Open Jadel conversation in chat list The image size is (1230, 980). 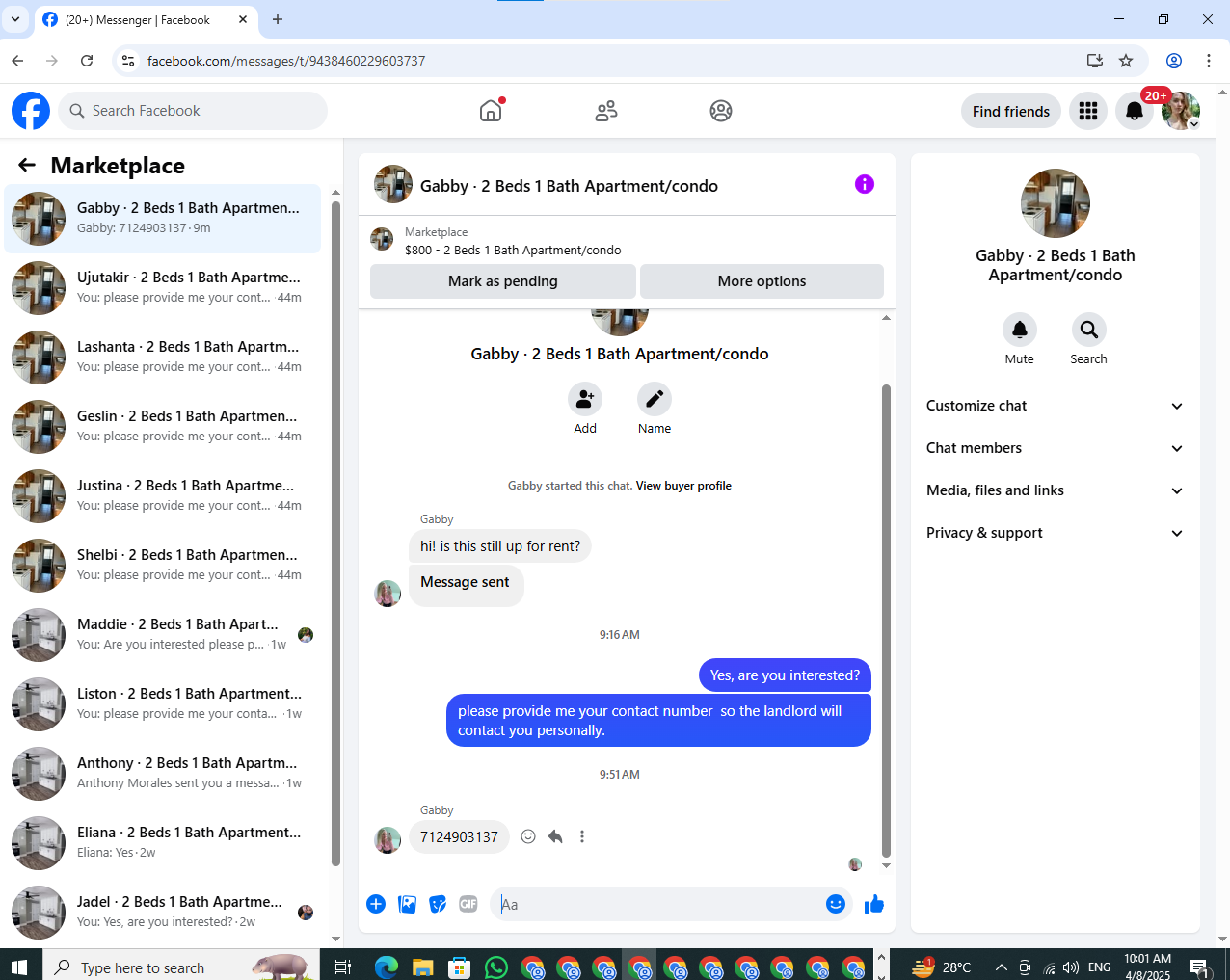pos(163,913)
